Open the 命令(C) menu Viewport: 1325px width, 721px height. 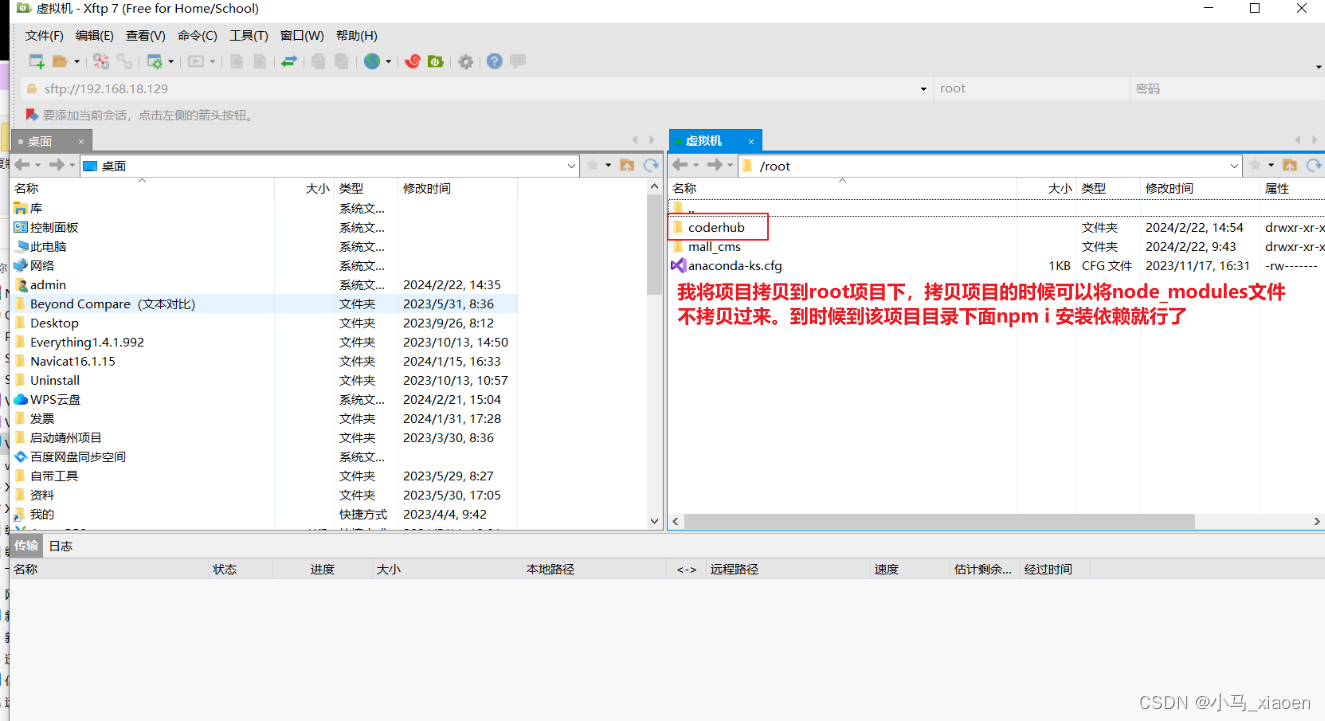click(x=197, y=35)
